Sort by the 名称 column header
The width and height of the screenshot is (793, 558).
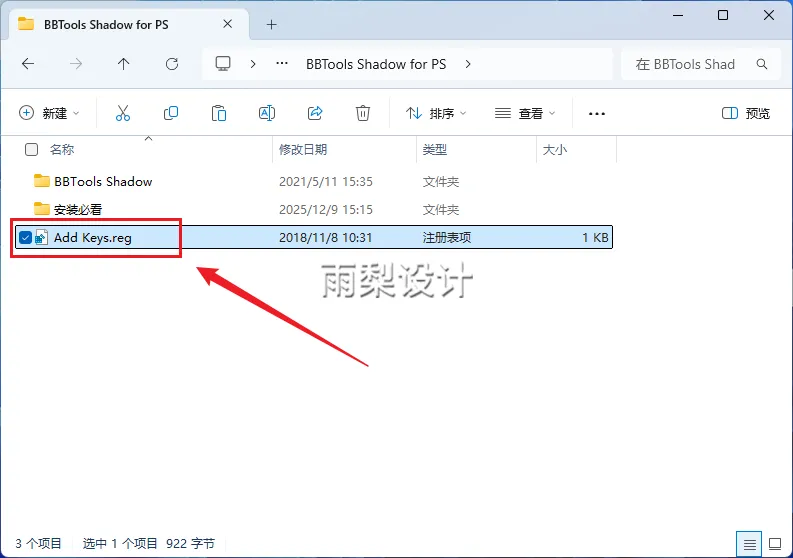point(62,149)
